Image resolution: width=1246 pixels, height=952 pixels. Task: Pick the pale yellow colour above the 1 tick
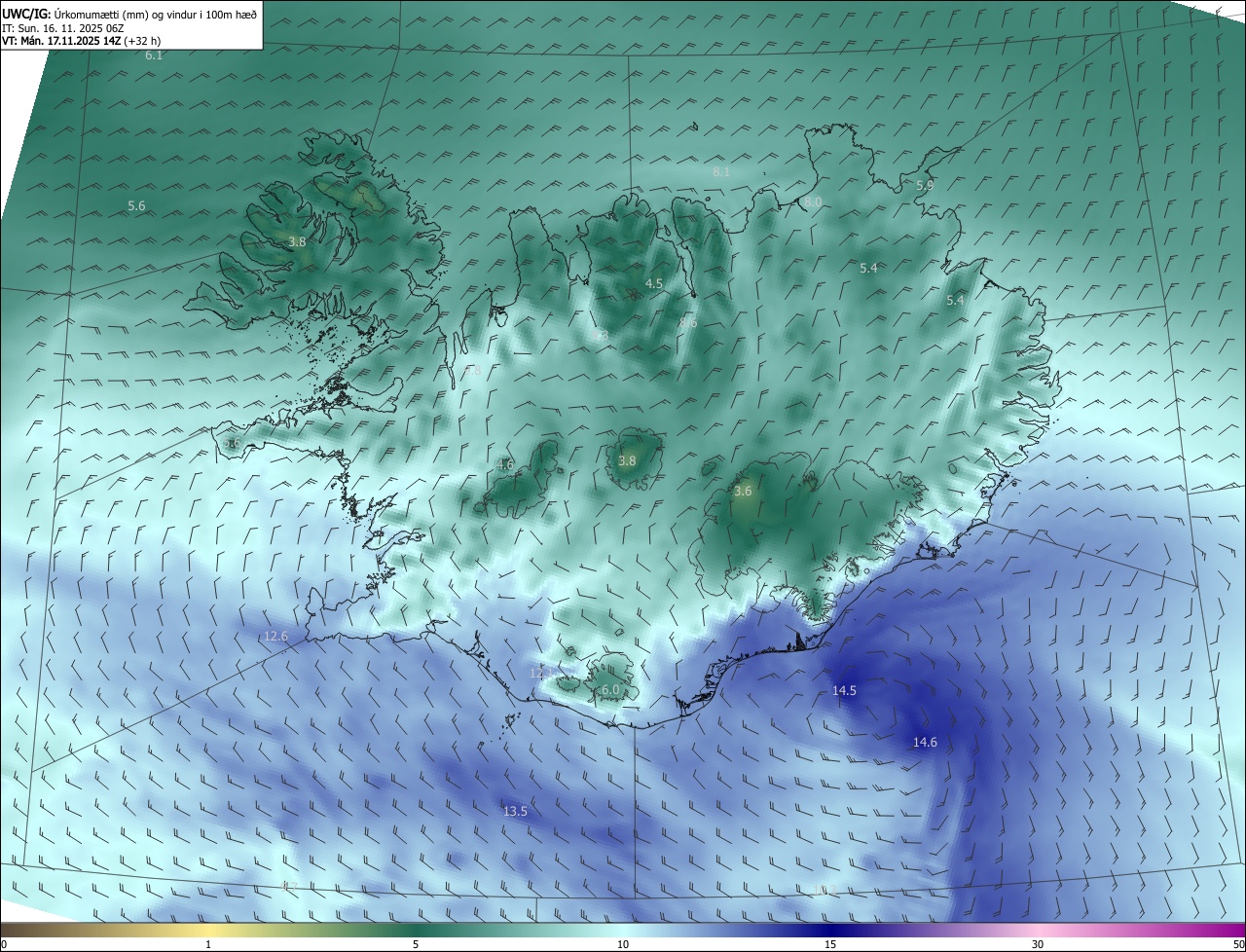pos(208,930)
